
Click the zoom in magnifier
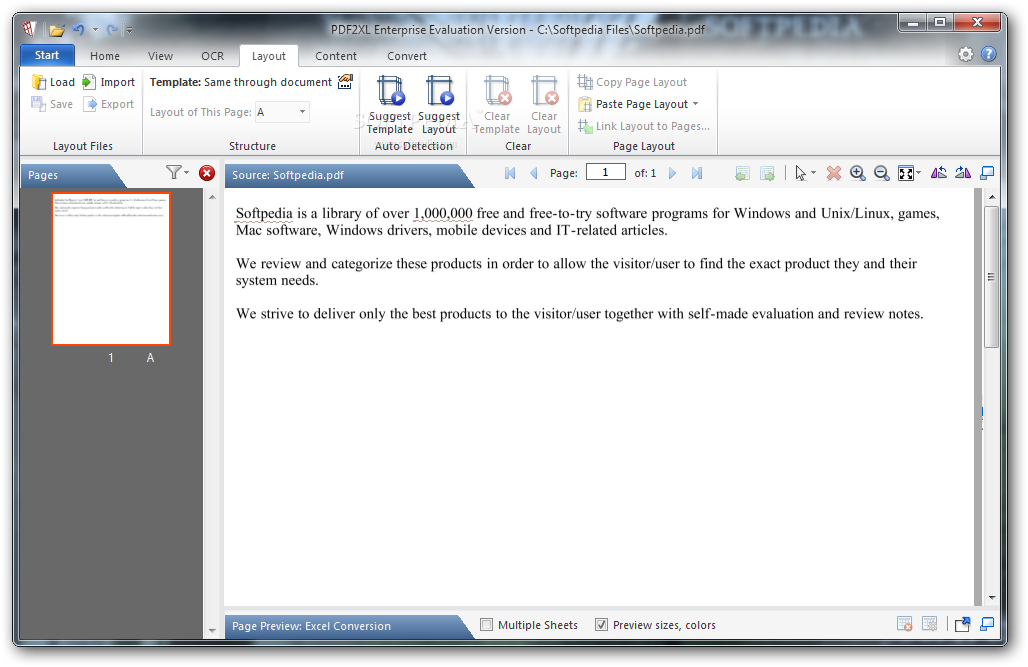point(857,173)
